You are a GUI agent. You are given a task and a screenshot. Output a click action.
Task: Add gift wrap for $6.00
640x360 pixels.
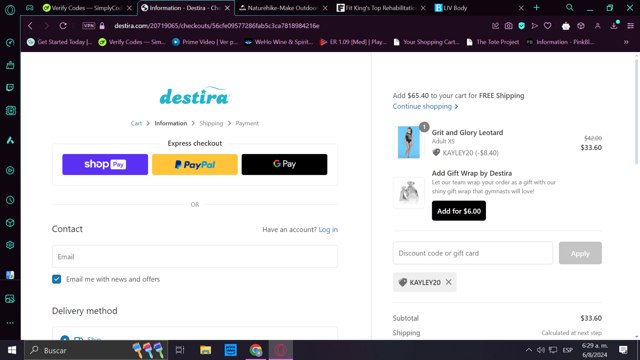click(459, 211)
